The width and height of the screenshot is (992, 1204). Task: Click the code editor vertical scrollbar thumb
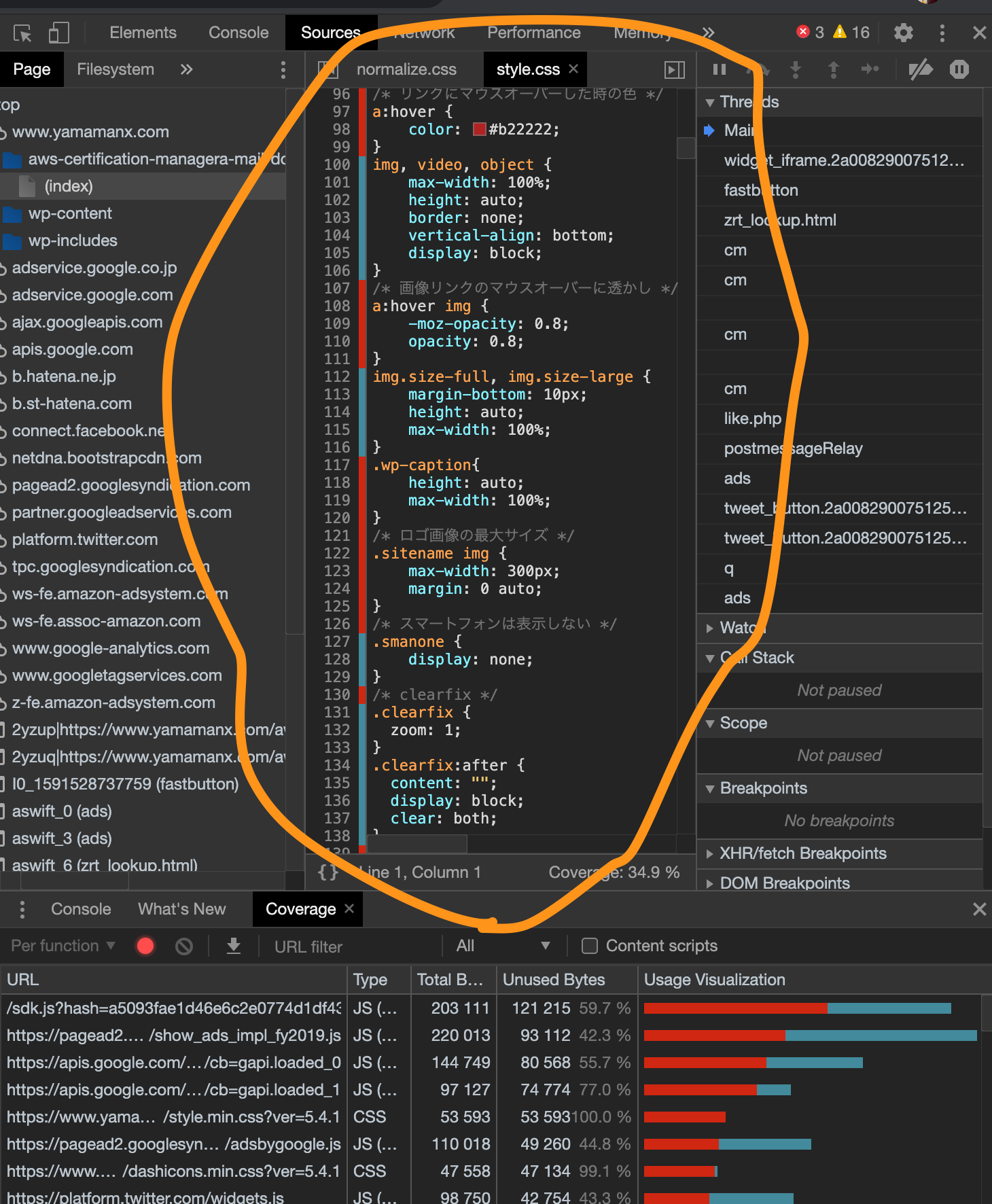686,147
